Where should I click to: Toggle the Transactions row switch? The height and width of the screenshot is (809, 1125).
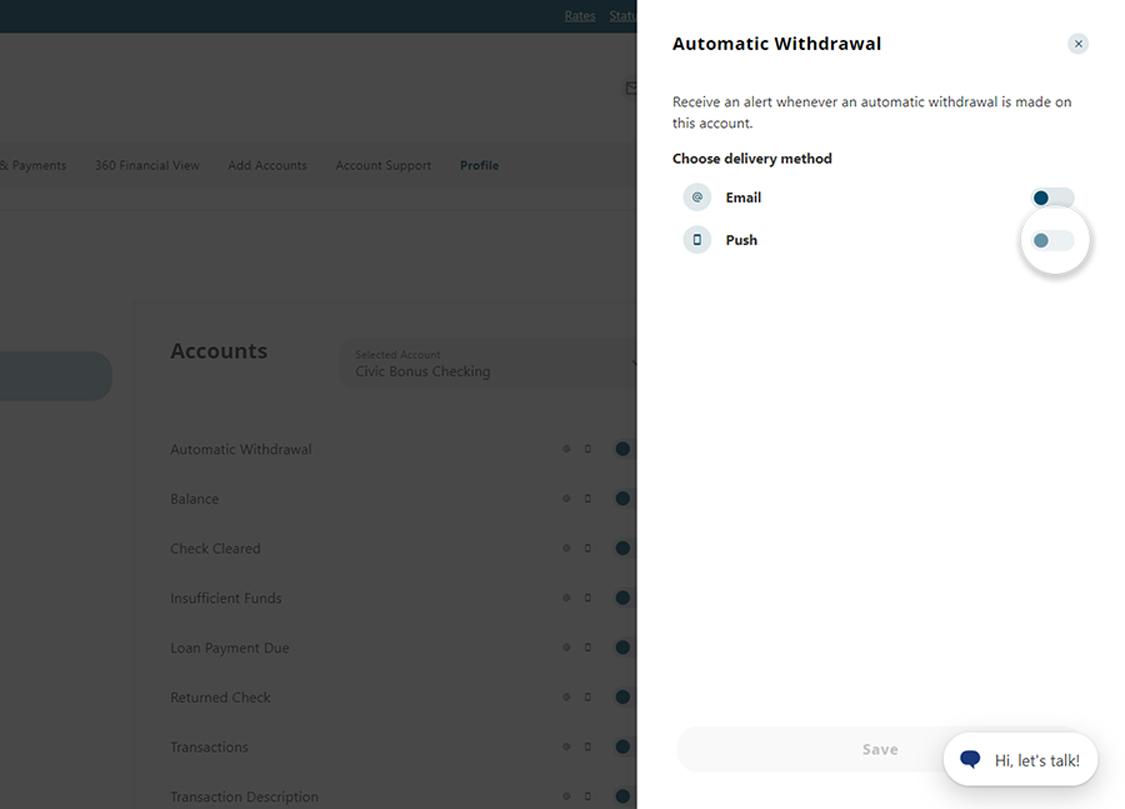click(x=624, y=747)
